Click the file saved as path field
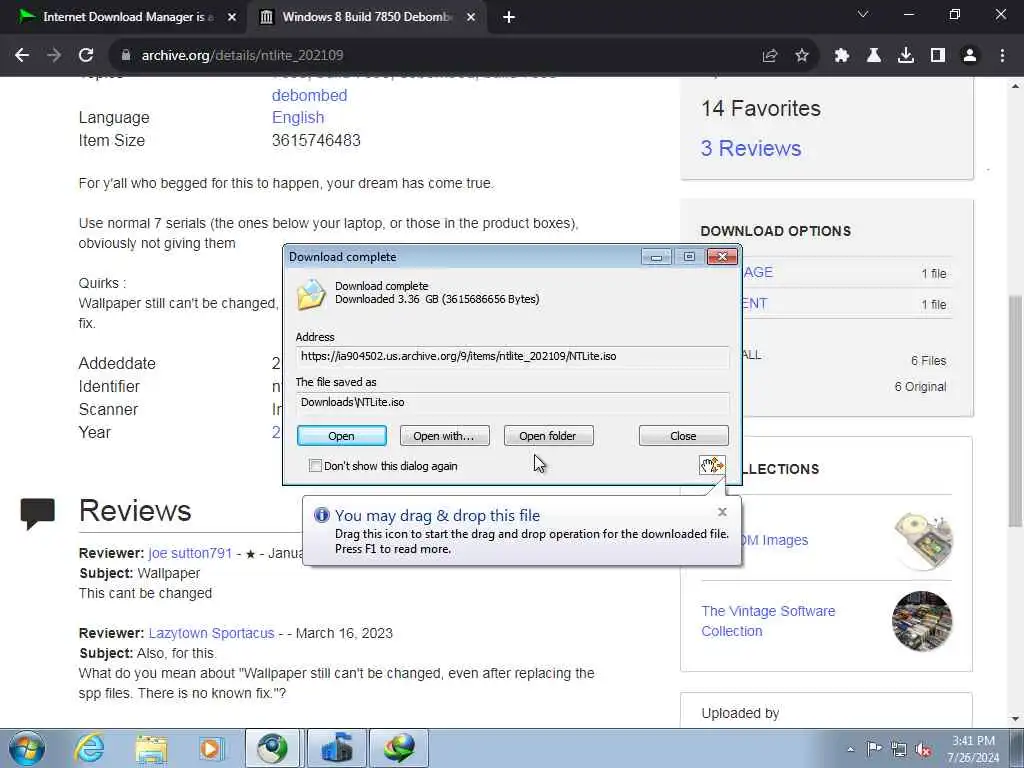The height and width of the screenshot is (768, 1024). [513, 402]
